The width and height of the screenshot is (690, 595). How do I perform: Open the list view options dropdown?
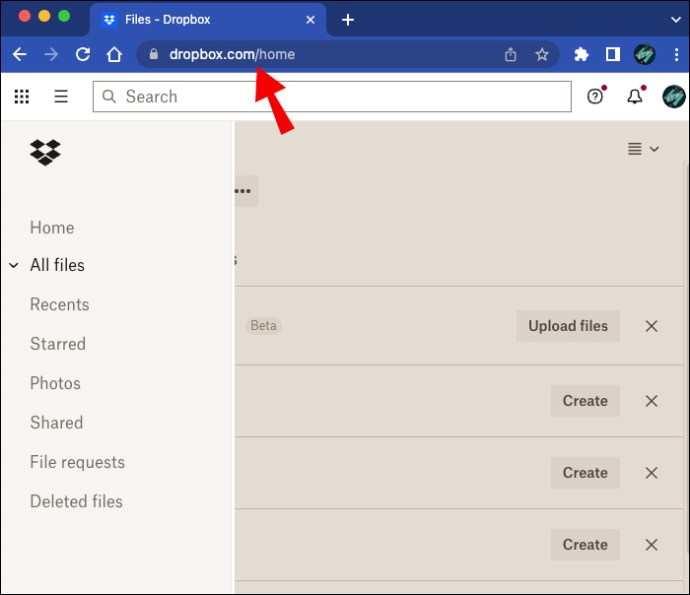[x=643, y=149]
